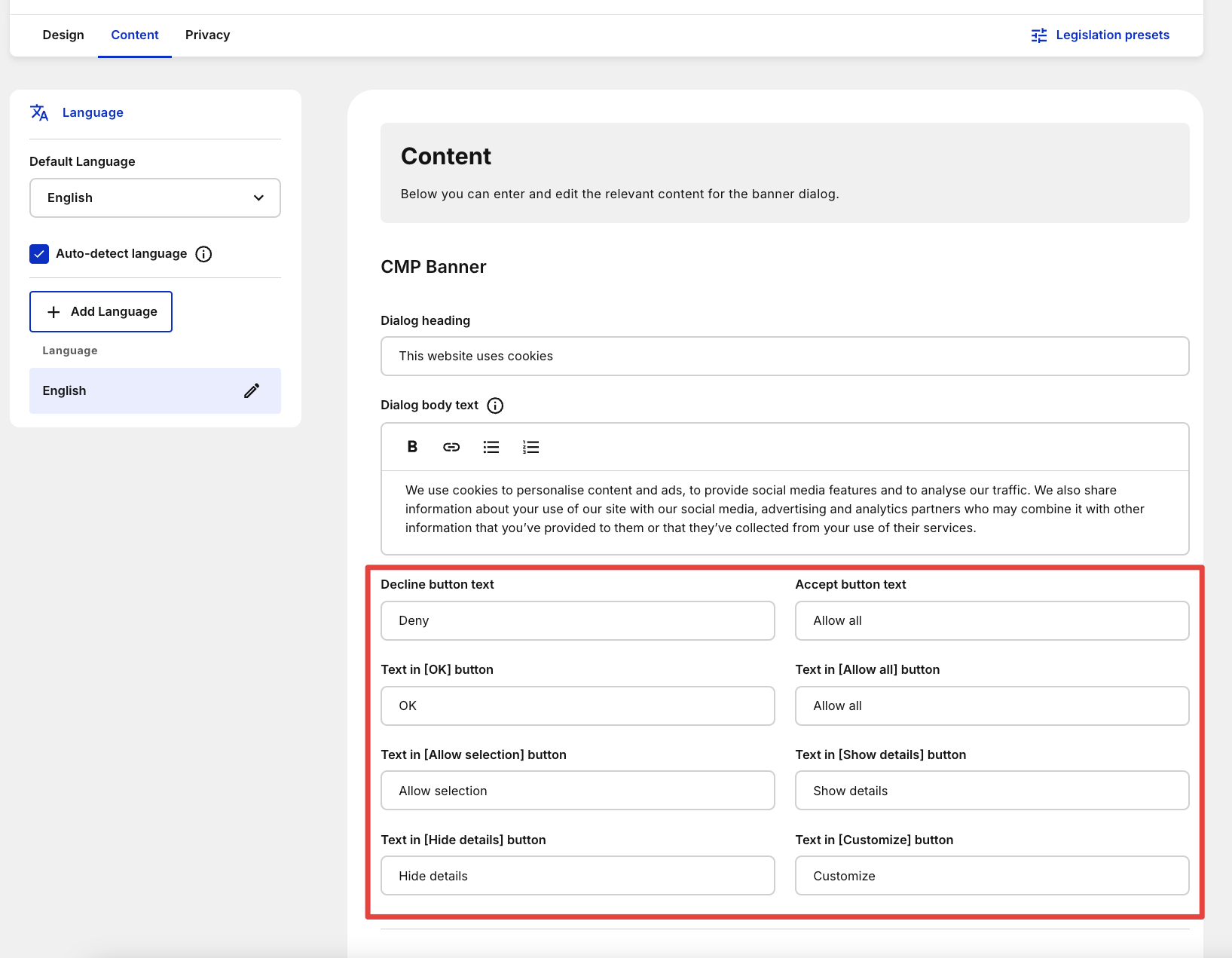Click the Language translate icon
Image resolution: width=1232 pixels, height=958 pixels.
point(39,112)
